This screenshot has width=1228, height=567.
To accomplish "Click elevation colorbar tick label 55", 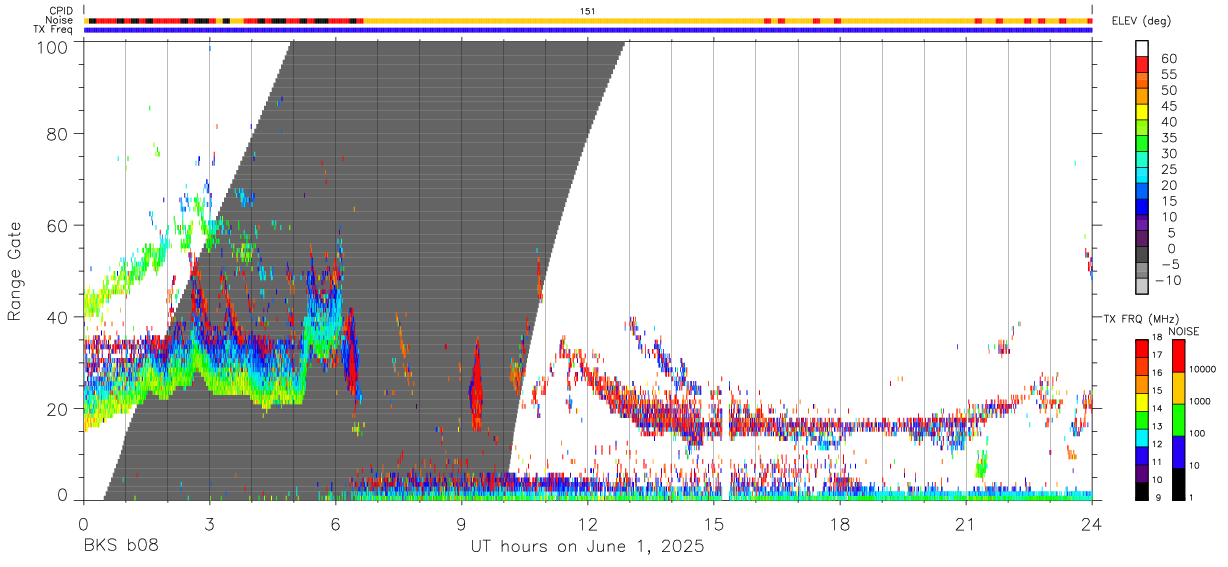I will (x=1167, y=75).
